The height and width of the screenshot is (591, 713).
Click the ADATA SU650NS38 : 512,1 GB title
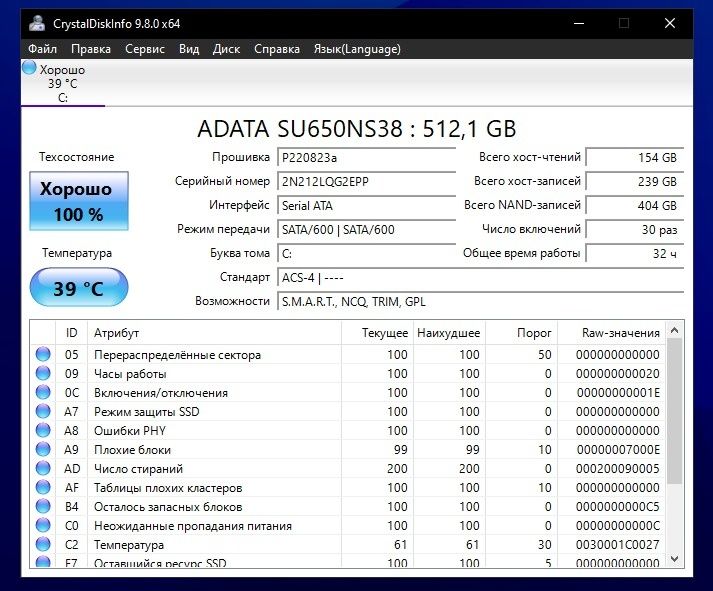(x=357, y=129)
